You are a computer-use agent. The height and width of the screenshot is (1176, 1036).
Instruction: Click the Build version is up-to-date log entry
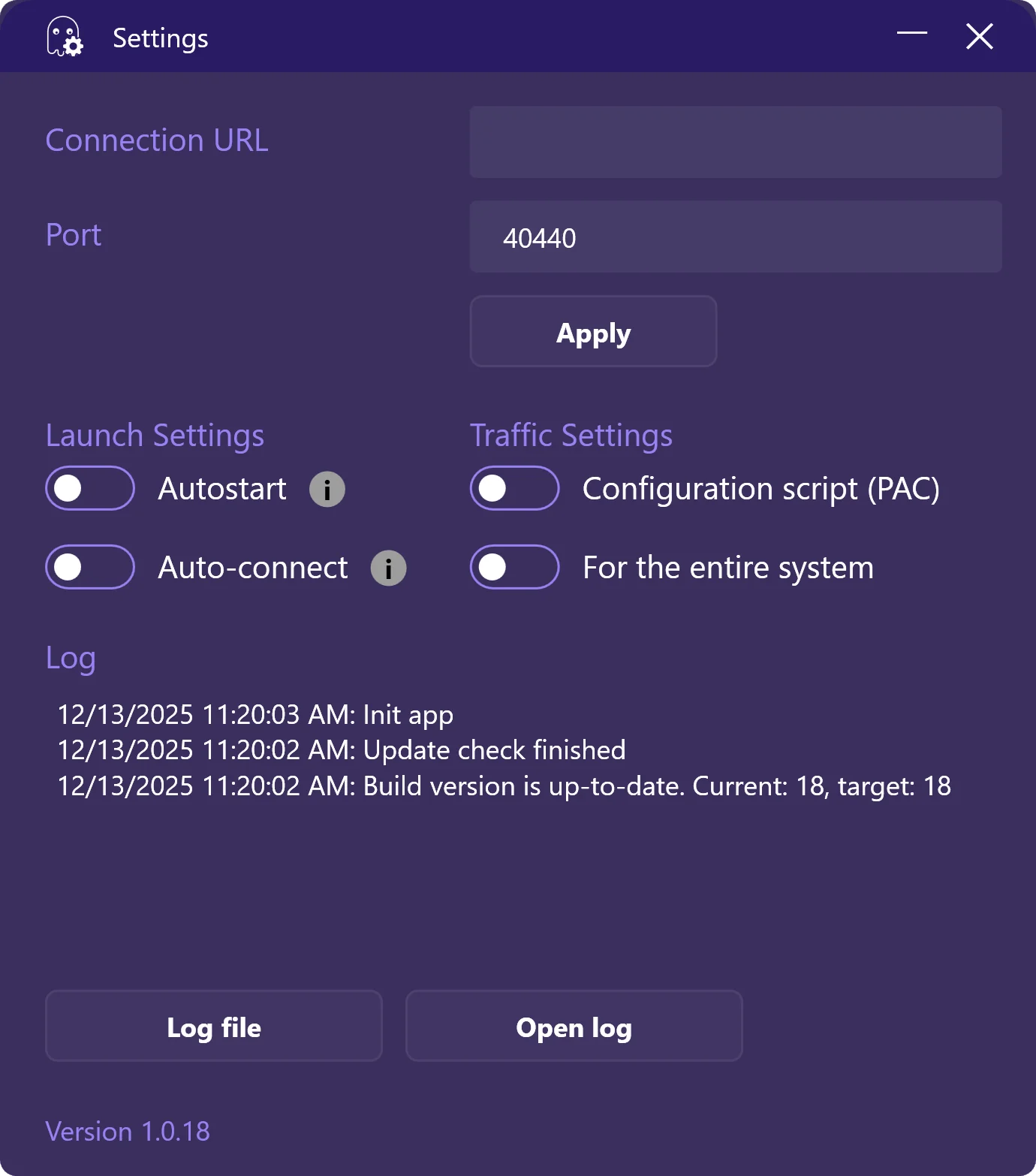coord(504,786)
